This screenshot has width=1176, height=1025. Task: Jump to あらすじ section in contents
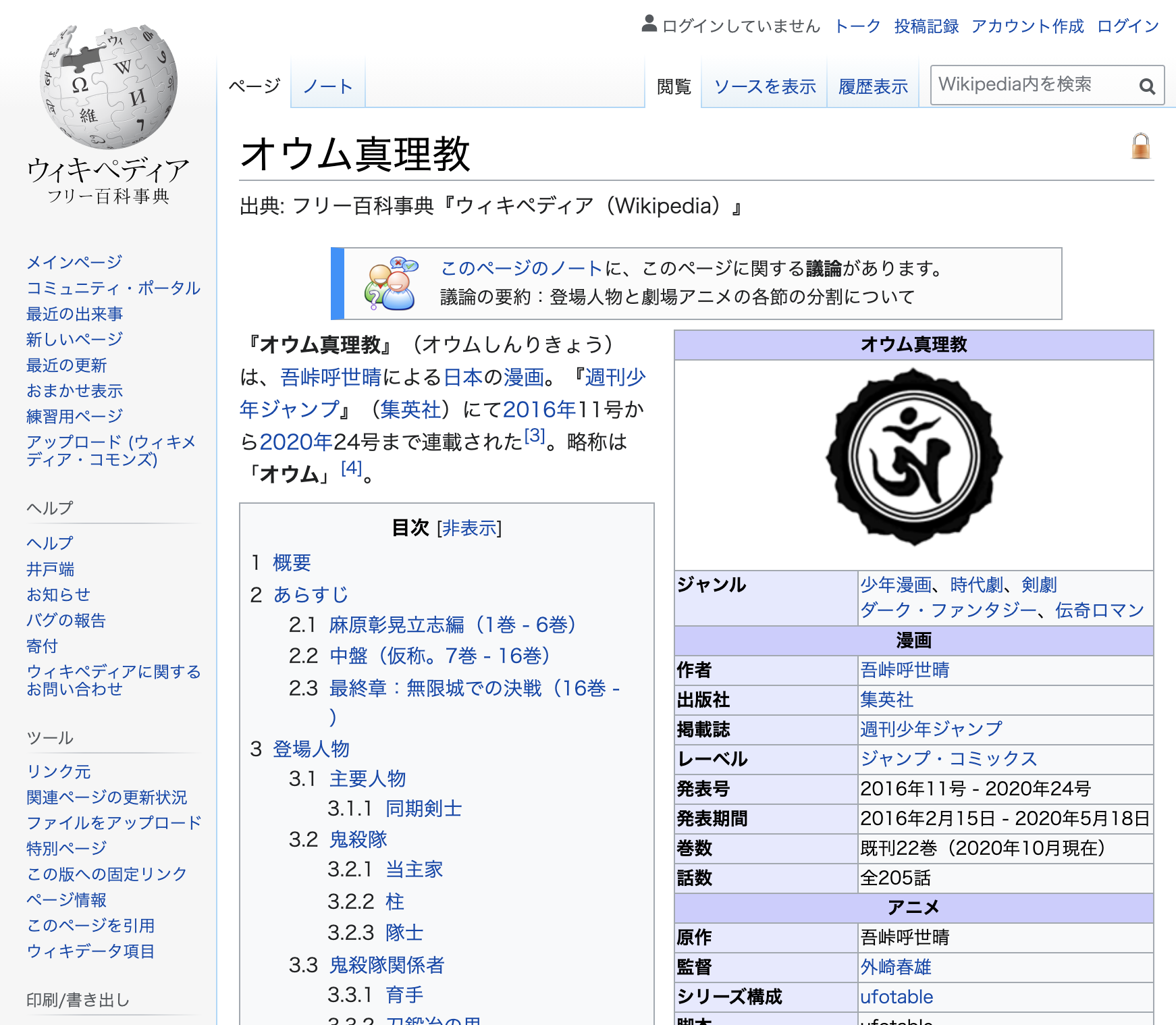pos(311,594)
